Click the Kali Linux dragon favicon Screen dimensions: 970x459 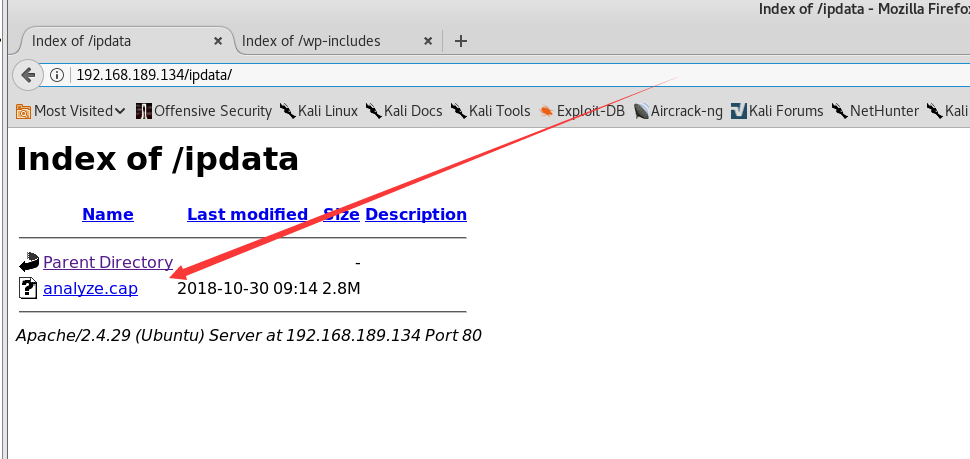pyautogui.click(x=288, y=112)
